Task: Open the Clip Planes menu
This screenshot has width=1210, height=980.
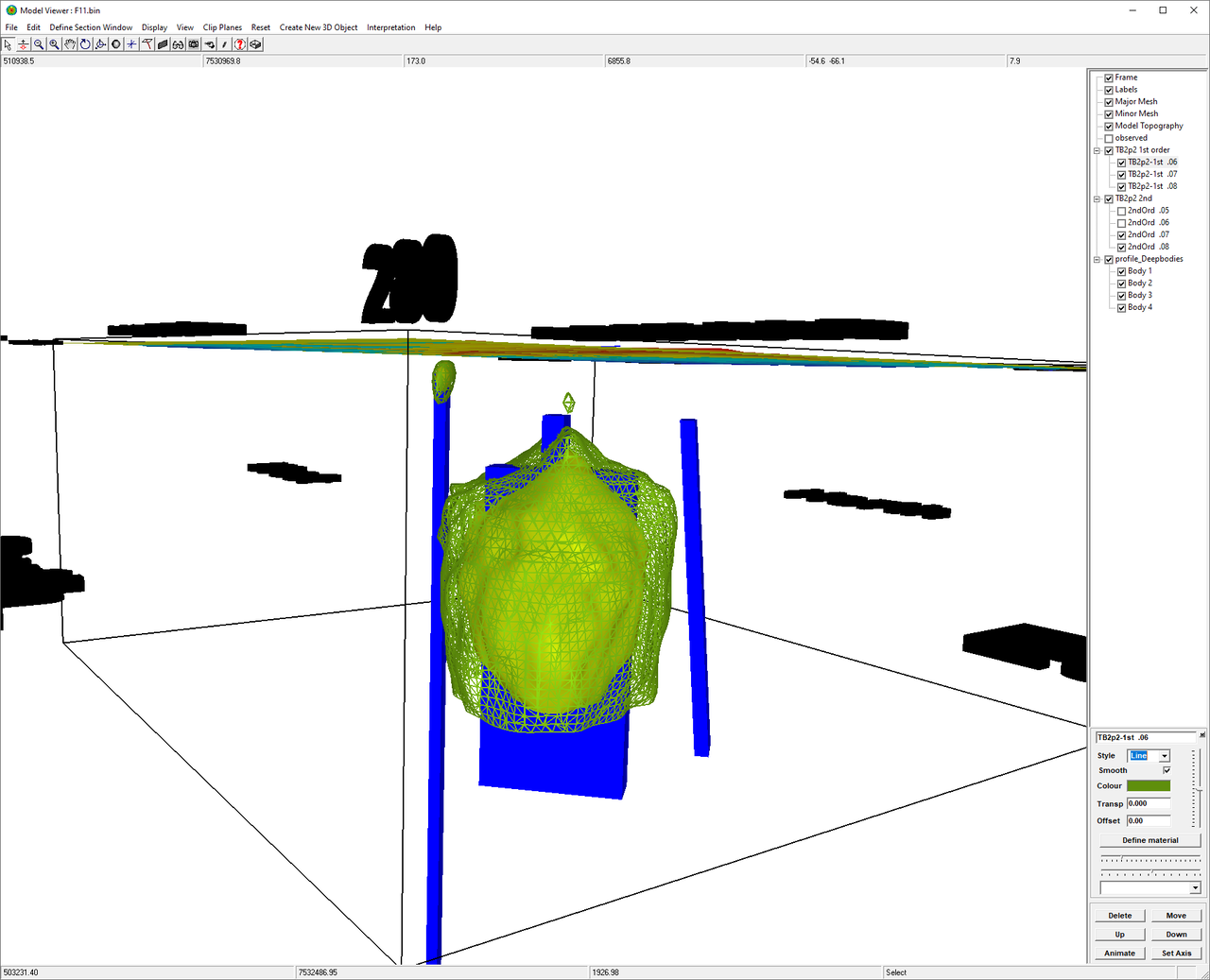Action: (x=222, y=27)
